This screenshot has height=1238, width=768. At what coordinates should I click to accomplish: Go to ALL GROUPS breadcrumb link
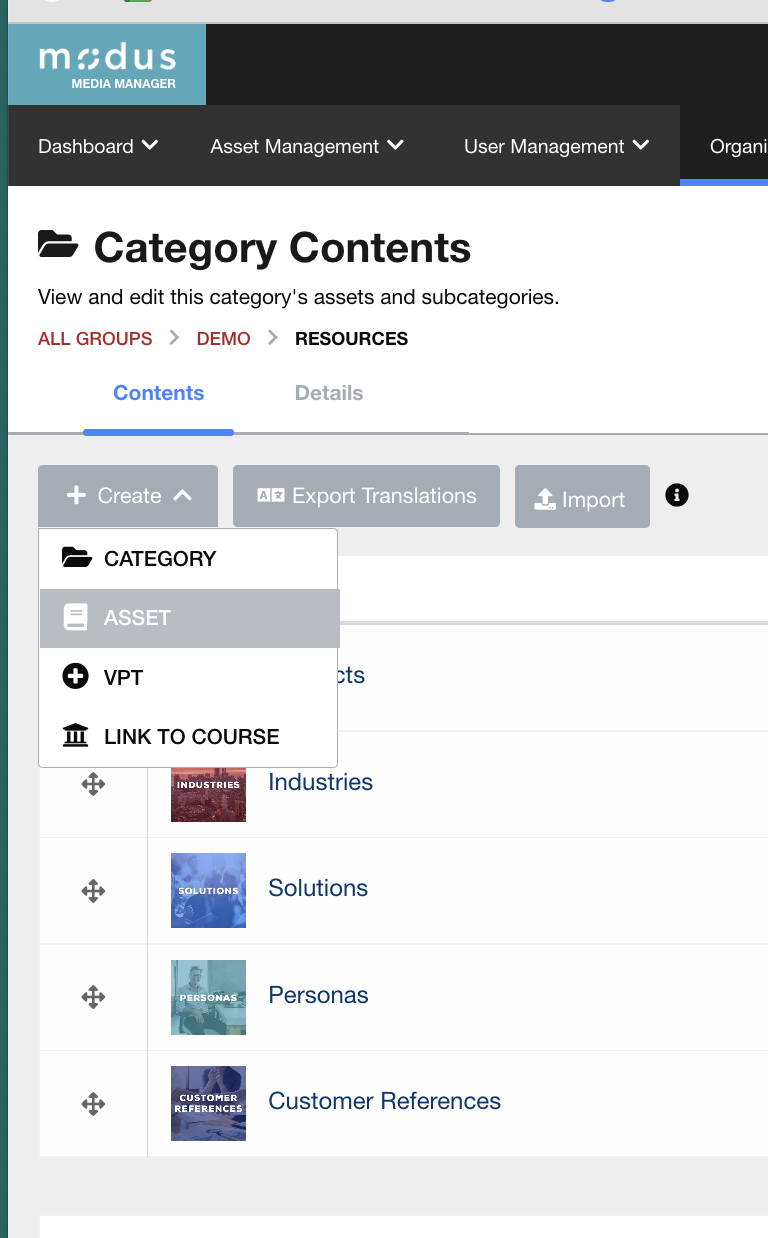pos(95,338)
